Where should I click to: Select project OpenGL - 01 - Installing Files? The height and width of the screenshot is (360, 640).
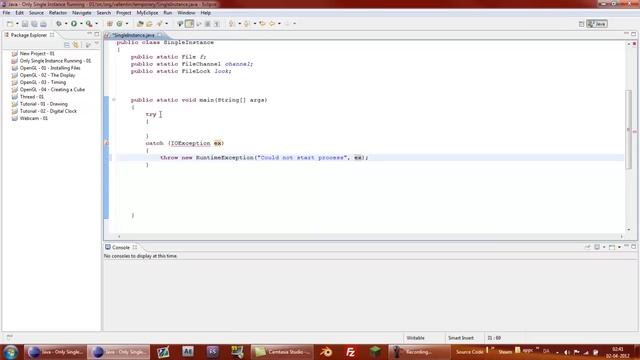pyautogui.click(x=50, y=68)
